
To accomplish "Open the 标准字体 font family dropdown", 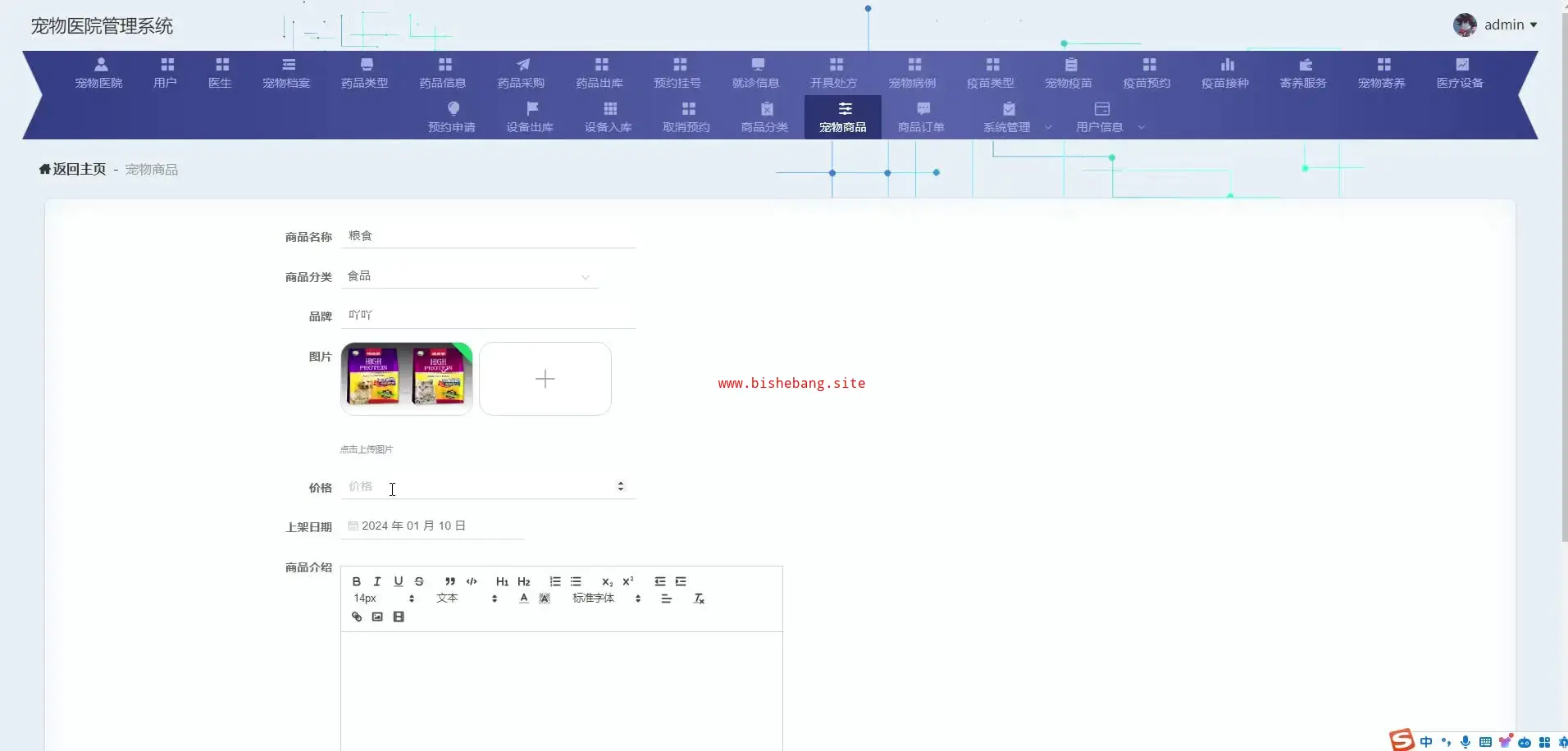I will point(606,599).
